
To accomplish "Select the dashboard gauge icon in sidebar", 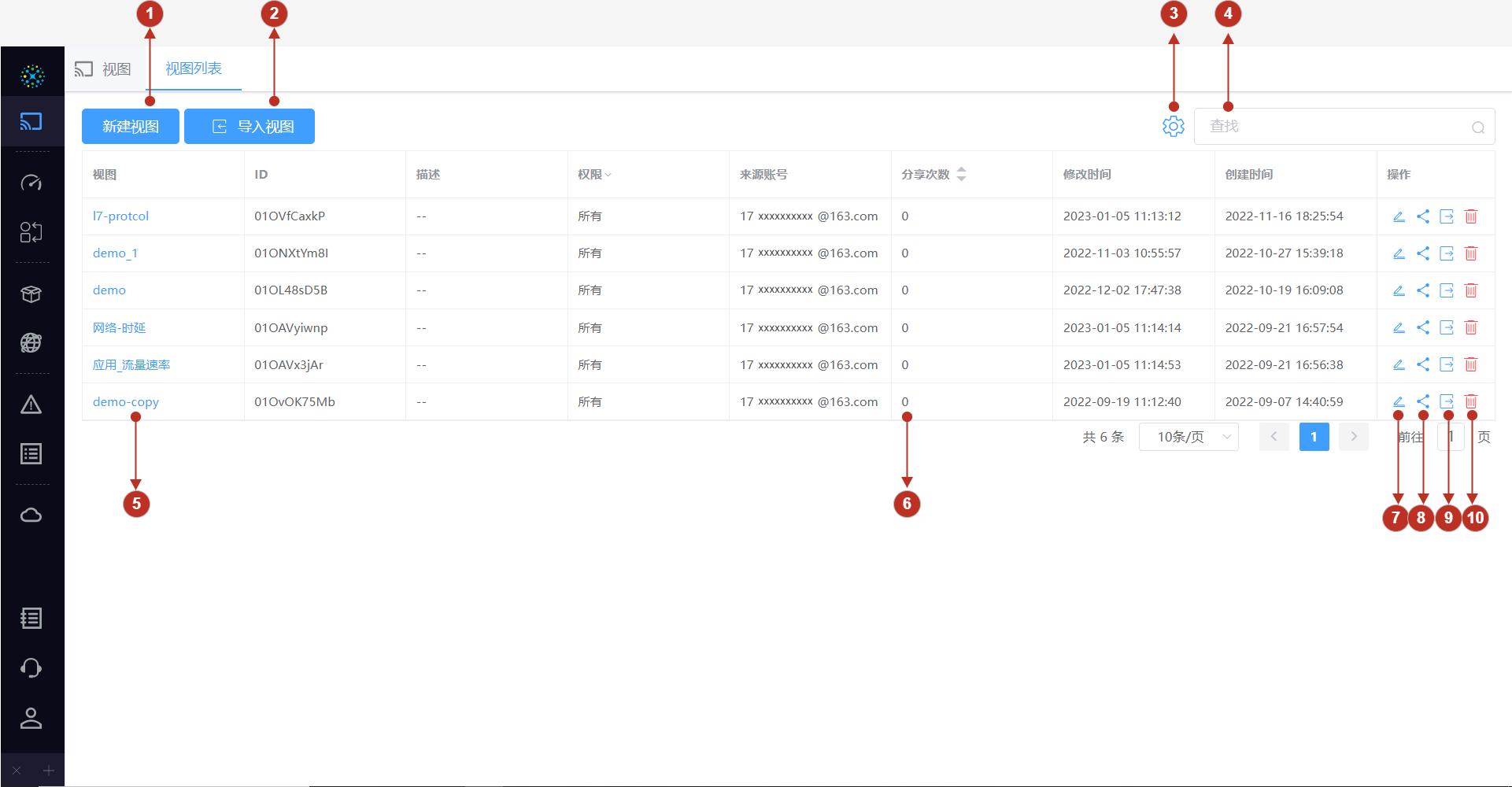I will (31, 183).
